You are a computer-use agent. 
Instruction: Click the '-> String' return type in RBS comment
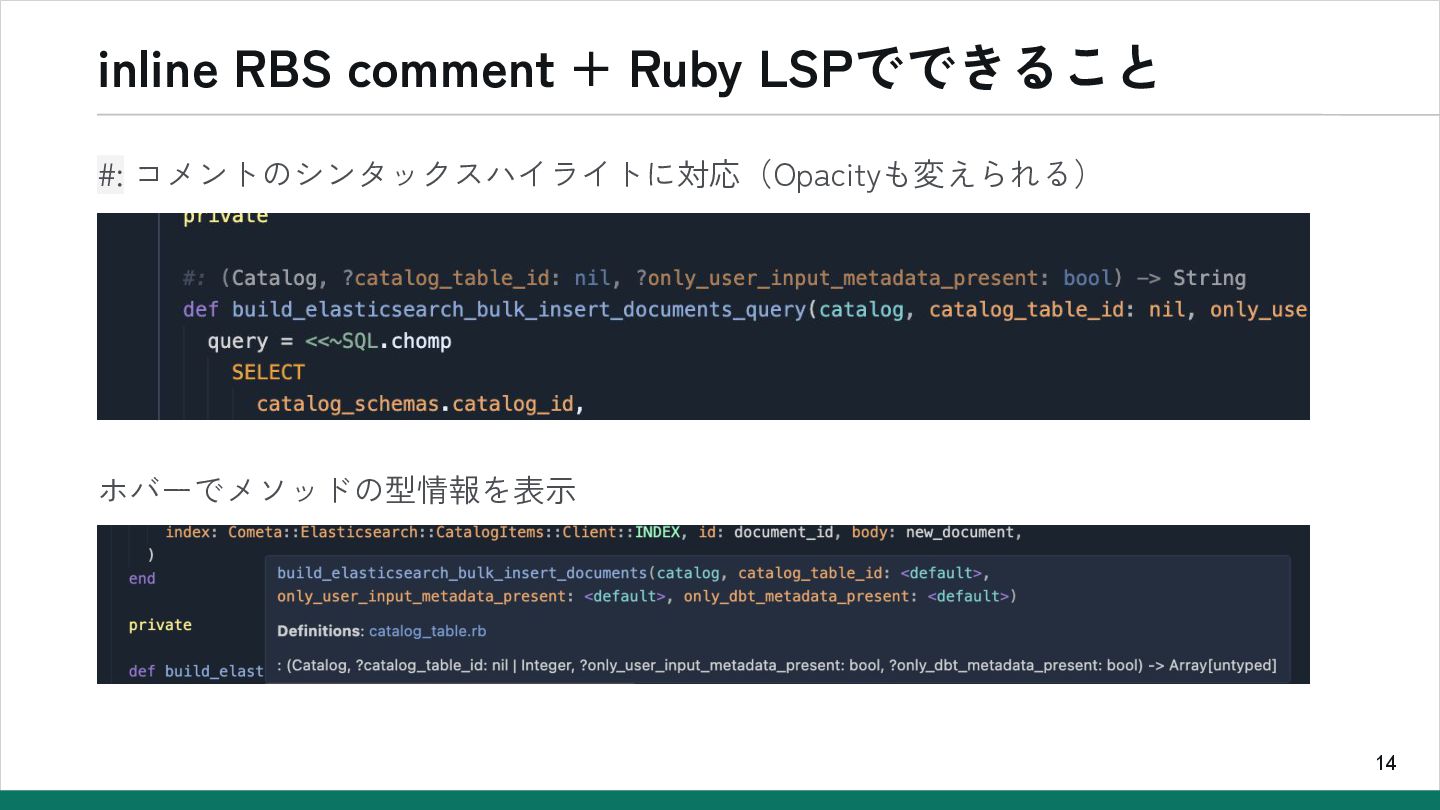(1192, 278)
